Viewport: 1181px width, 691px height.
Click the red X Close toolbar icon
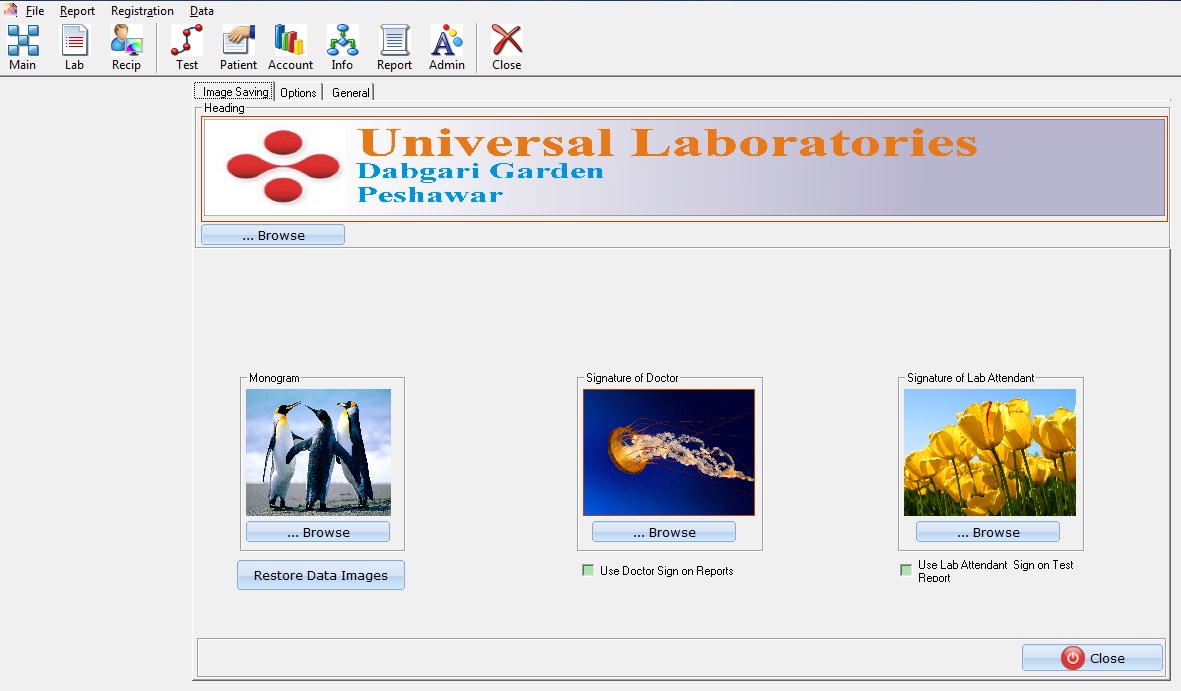coord(506,47)
